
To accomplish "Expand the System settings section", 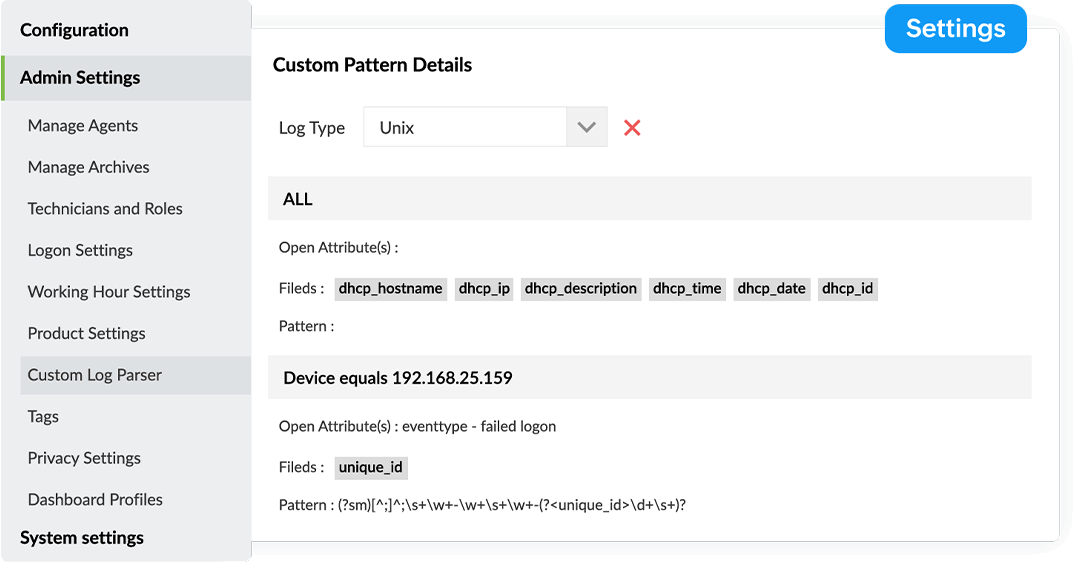I will pos(82,538).
